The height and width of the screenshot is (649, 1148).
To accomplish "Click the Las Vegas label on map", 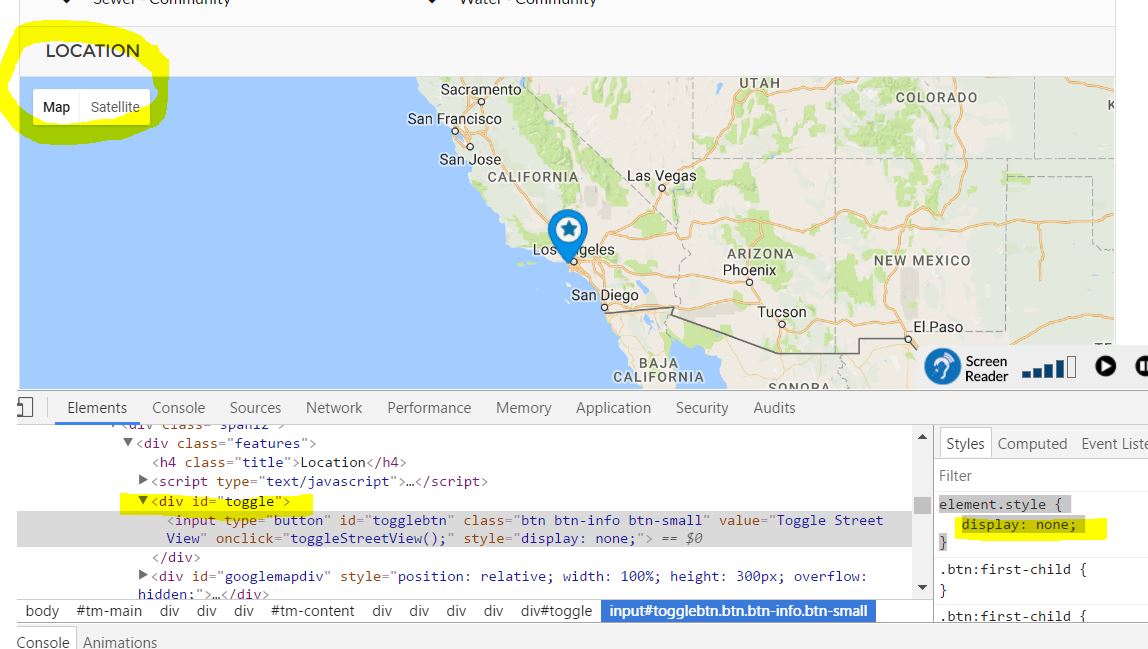I will point(661,176).
